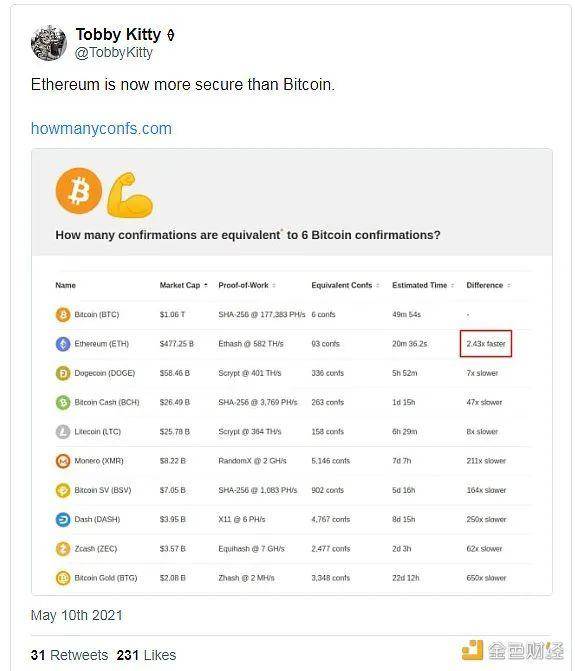
Task: Open the @TobbyKitty handle link
Action: click(113, 53)
